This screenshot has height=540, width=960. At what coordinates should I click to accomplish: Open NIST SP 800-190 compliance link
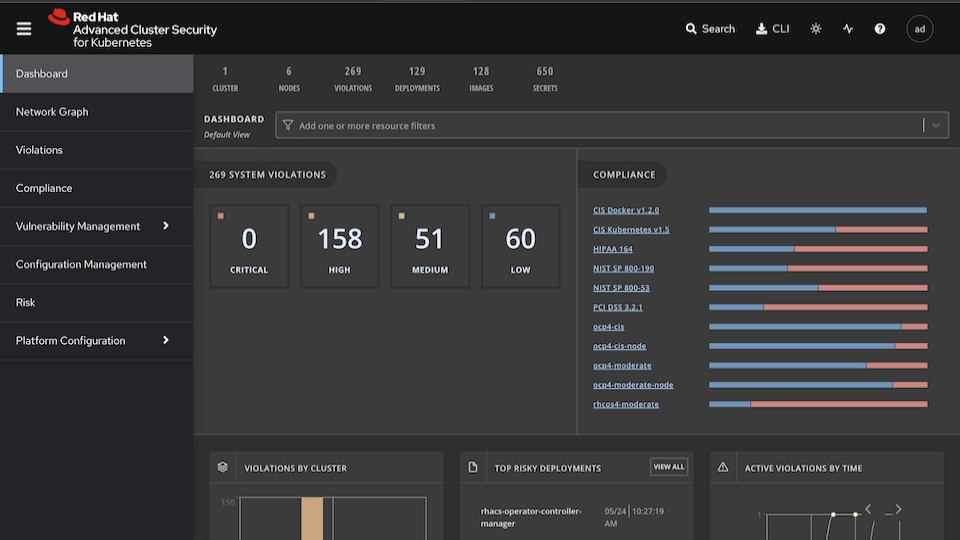[623, 268]
